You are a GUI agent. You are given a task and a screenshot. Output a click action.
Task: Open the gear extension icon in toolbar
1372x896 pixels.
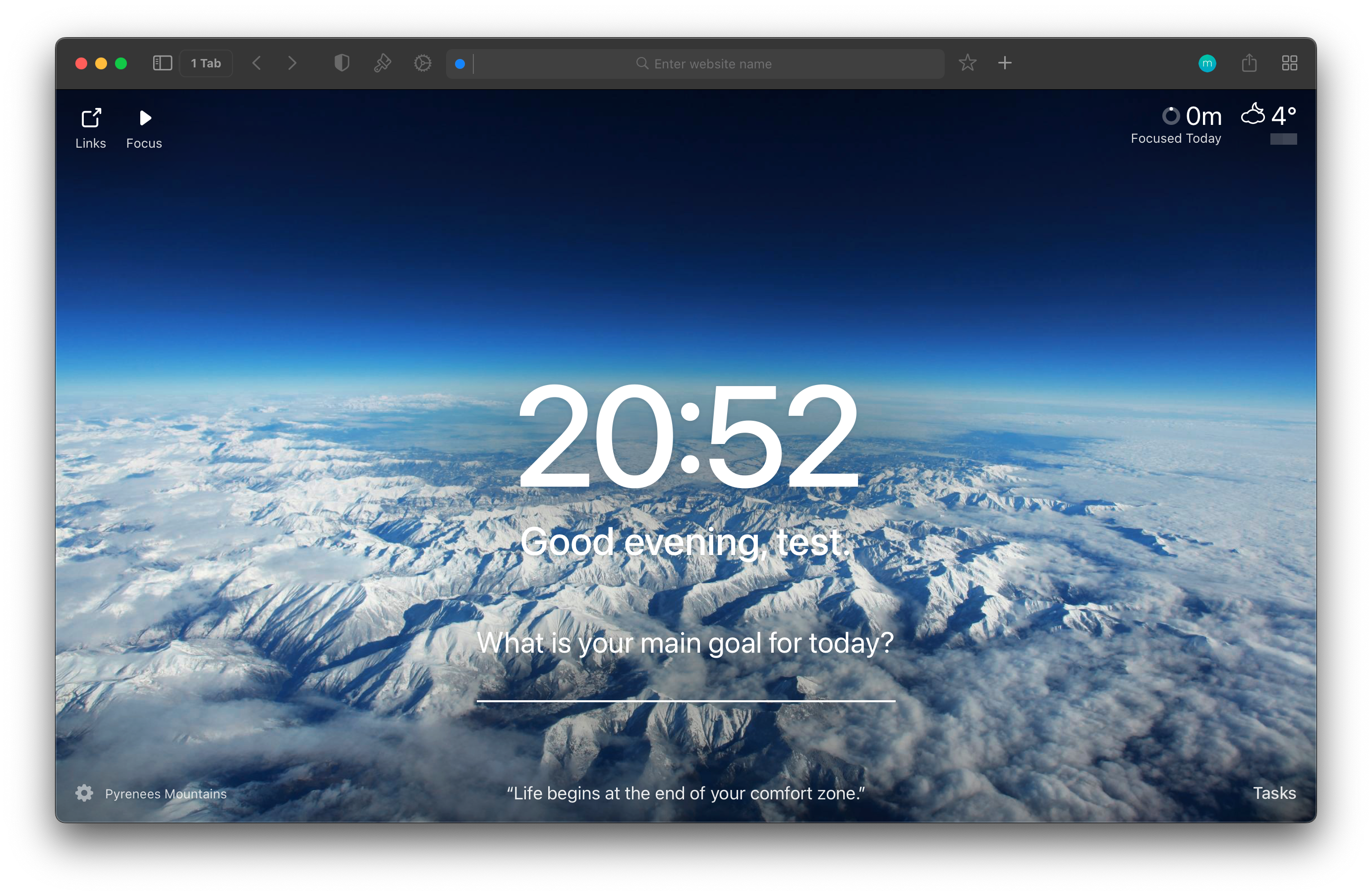[x=422, y=63]
